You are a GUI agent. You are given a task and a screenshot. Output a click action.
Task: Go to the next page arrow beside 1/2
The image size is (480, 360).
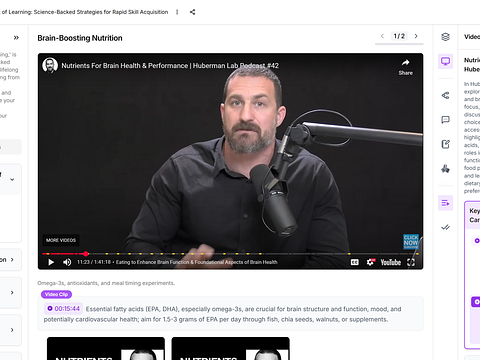tap(416, 36)
